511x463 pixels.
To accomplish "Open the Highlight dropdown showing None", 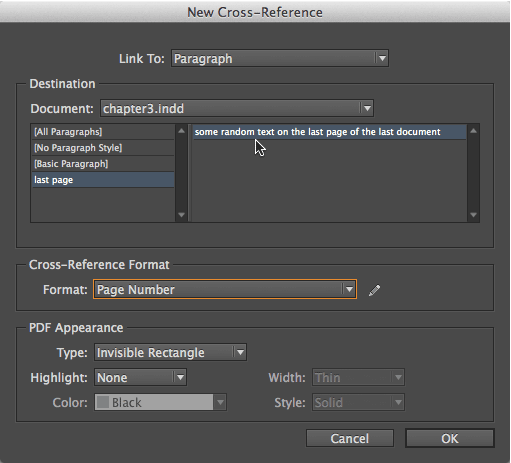I will point(140,377).
